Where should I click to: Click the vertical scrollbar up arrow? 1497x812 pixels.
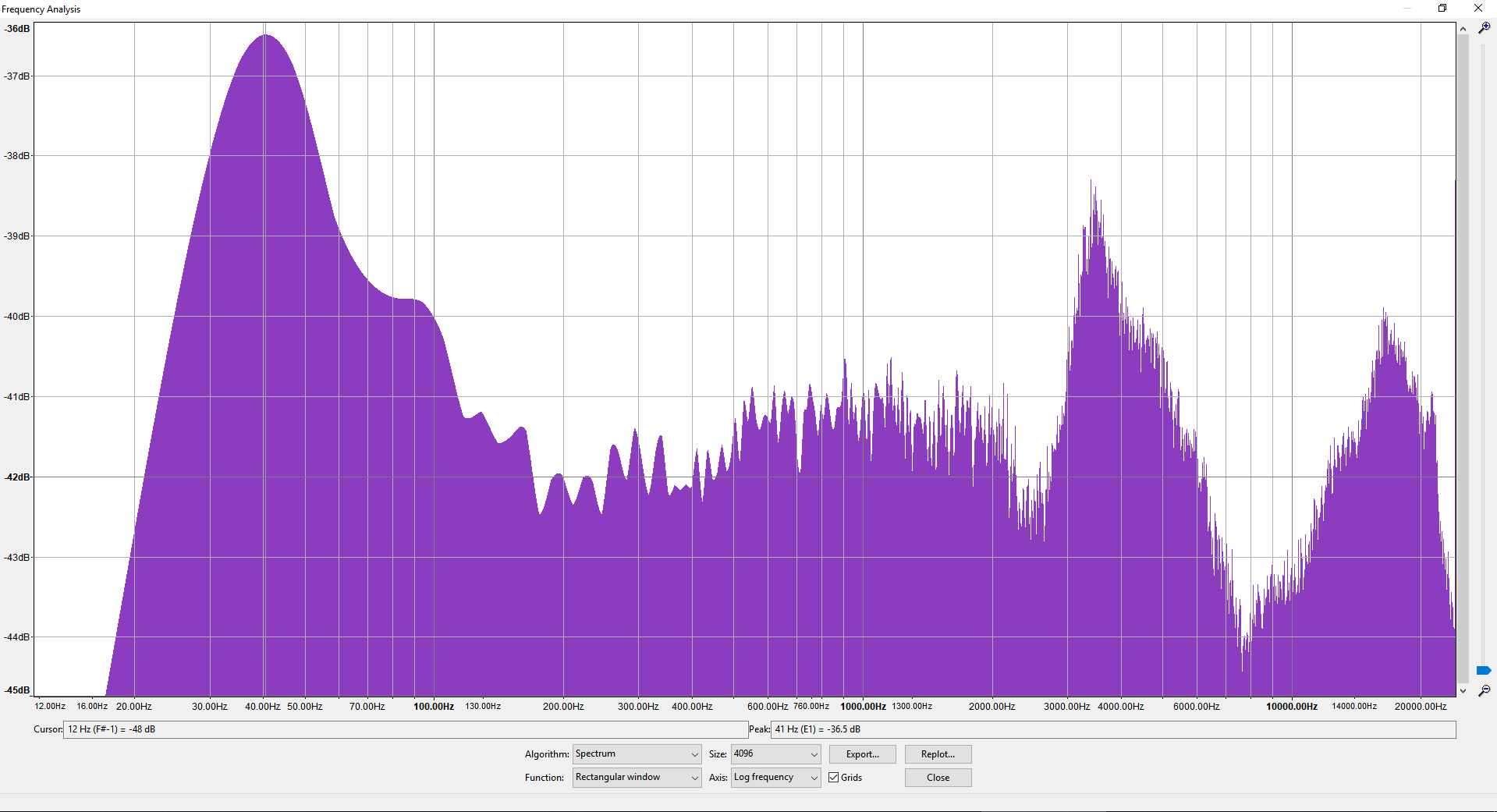coord(1463,29)
